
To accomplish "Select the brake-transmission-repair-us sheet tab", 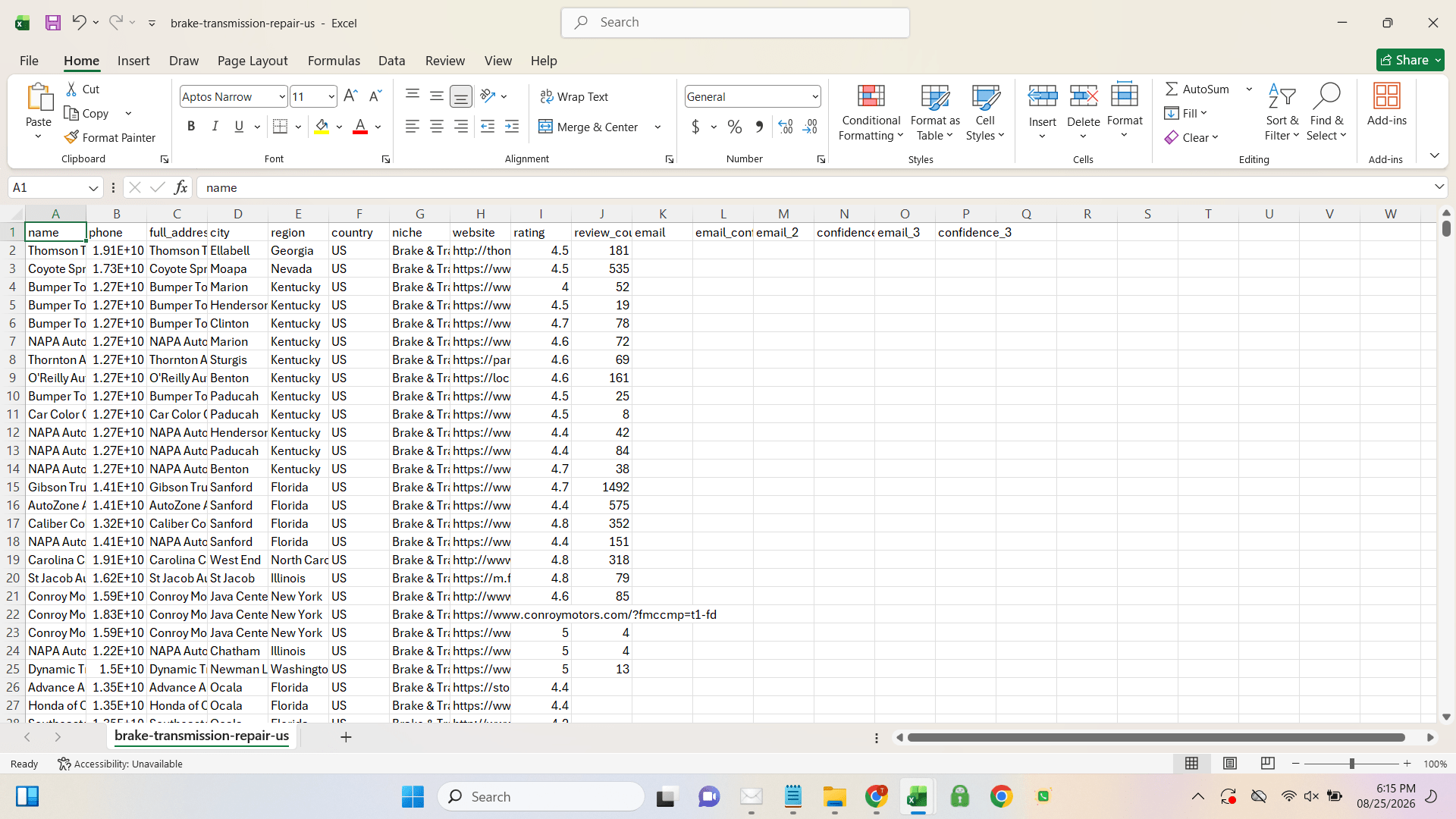I will tap(202, 736).
